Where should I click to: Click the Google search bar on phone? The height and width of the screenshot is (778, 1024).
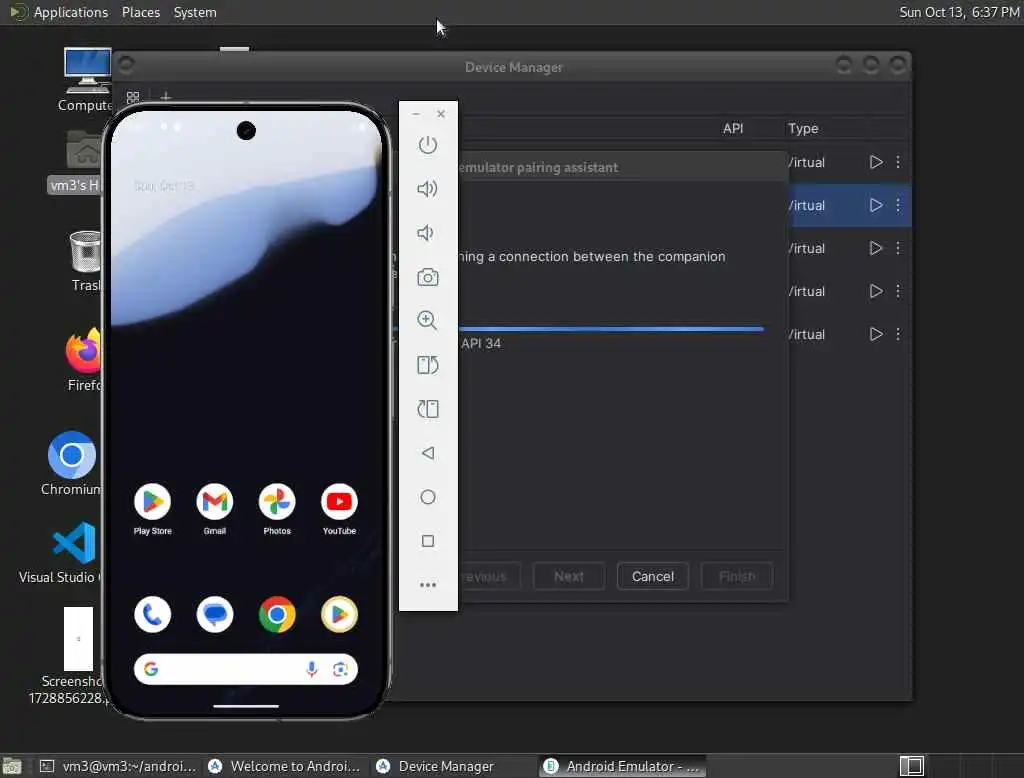(x=246, y=669)
